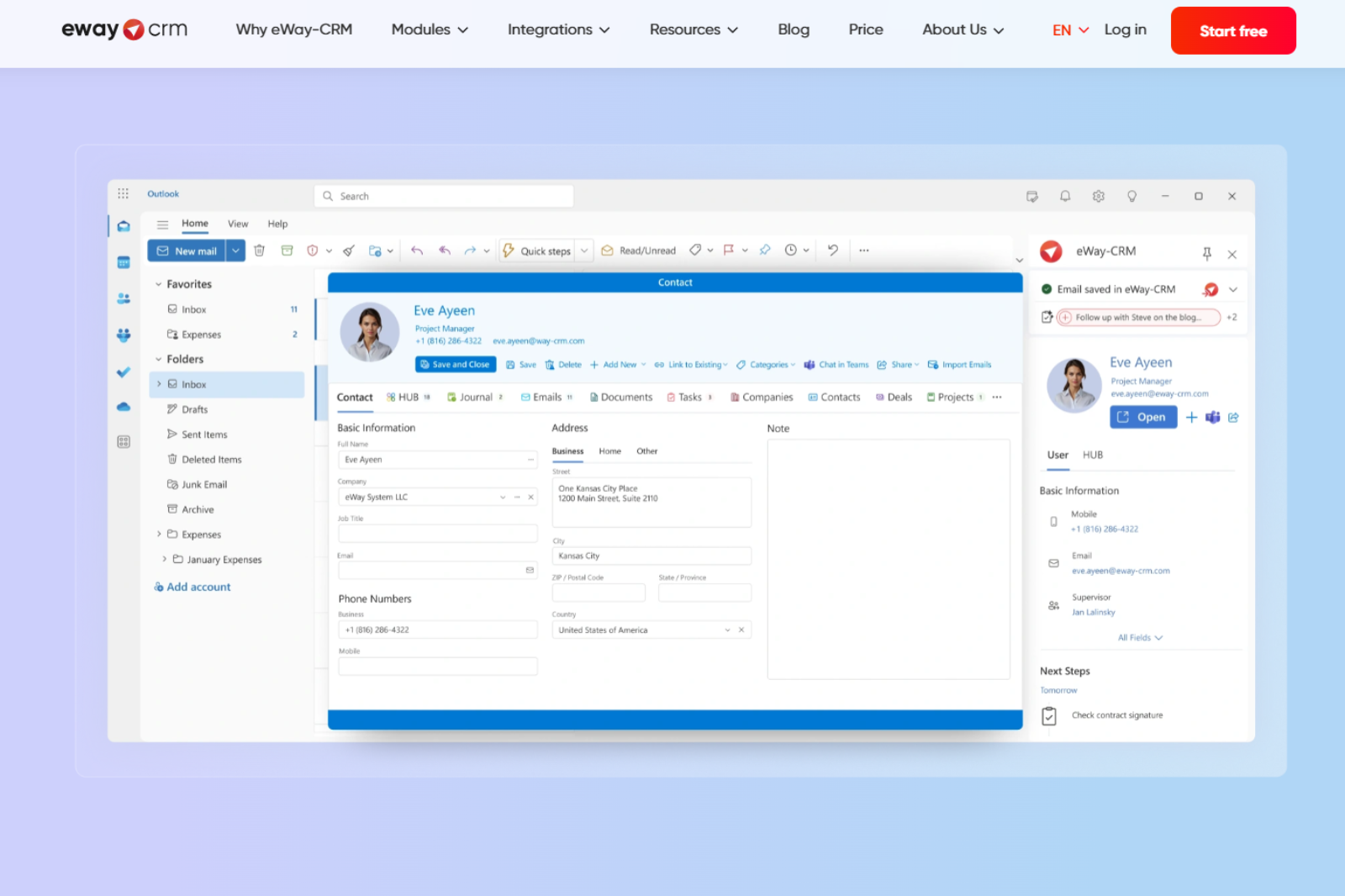Open the People icon in Outlook sidebar
This screenshot has width=1345, height=896.
(x=124, y=298)
